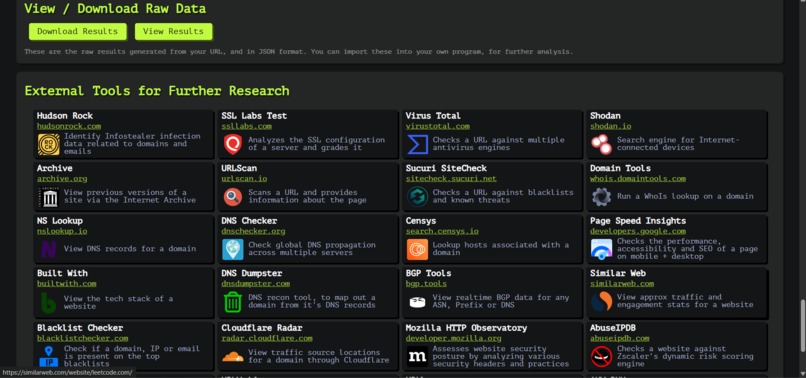This screenshot has width=806, height=378.
Task: Follow the radar.cloudflare.com link
Action: point(267,338)
